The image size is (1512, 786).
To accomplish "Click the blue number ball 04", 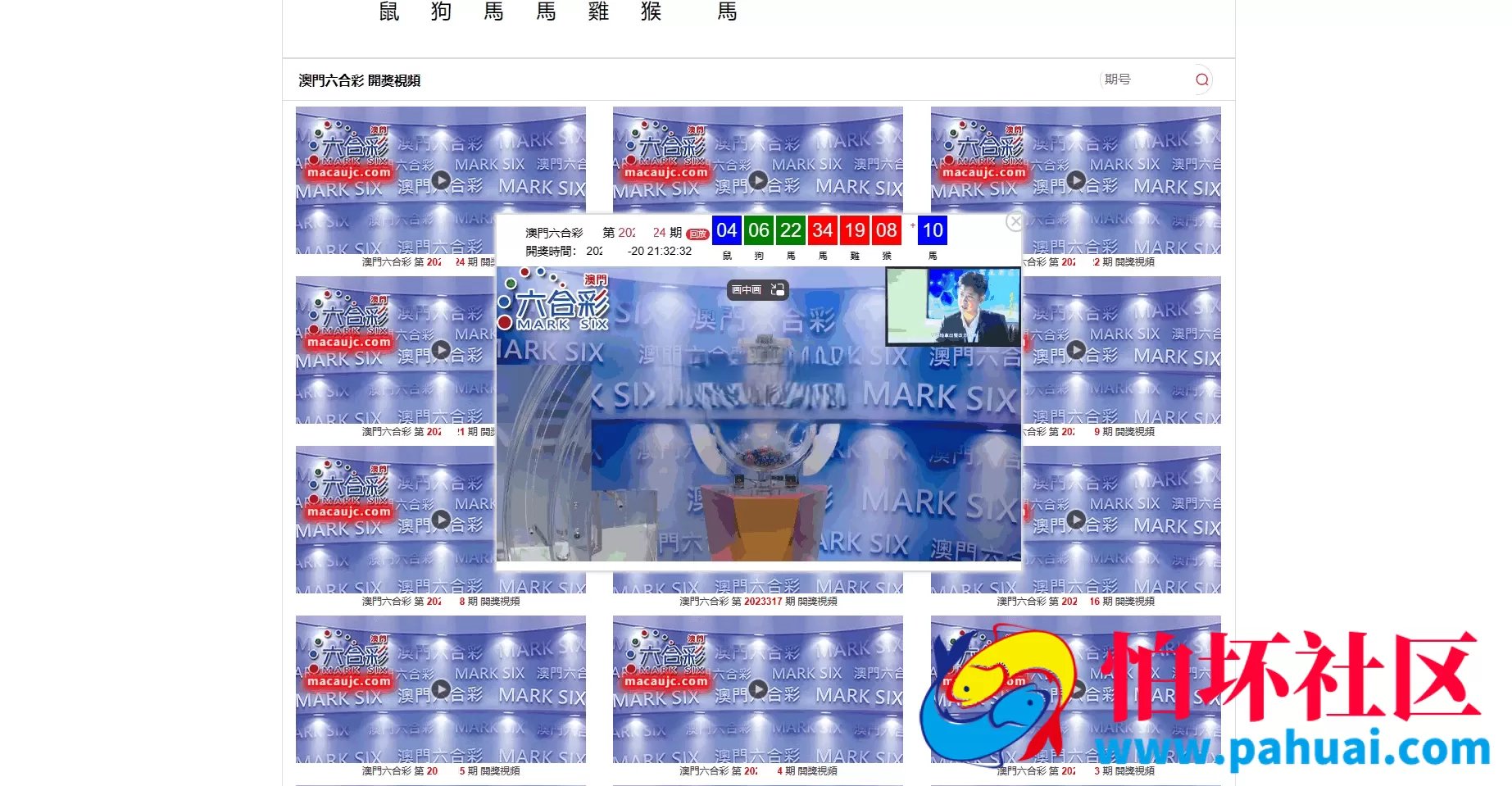I will [x=727, y=230].
